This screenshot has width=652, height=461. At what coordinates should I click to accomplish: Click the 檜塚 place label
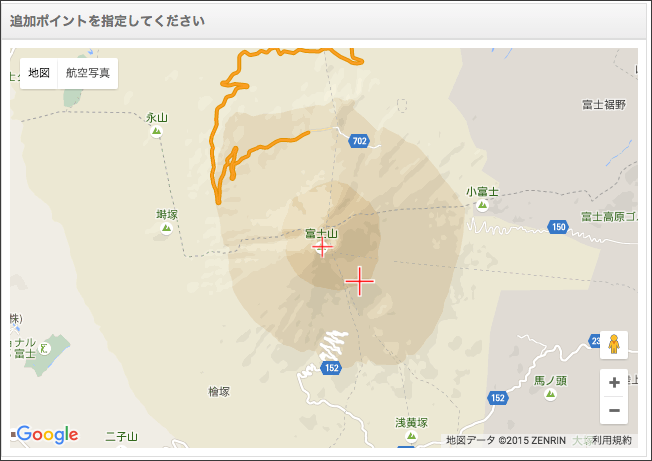pyautogui.click(x=219, y=392)
